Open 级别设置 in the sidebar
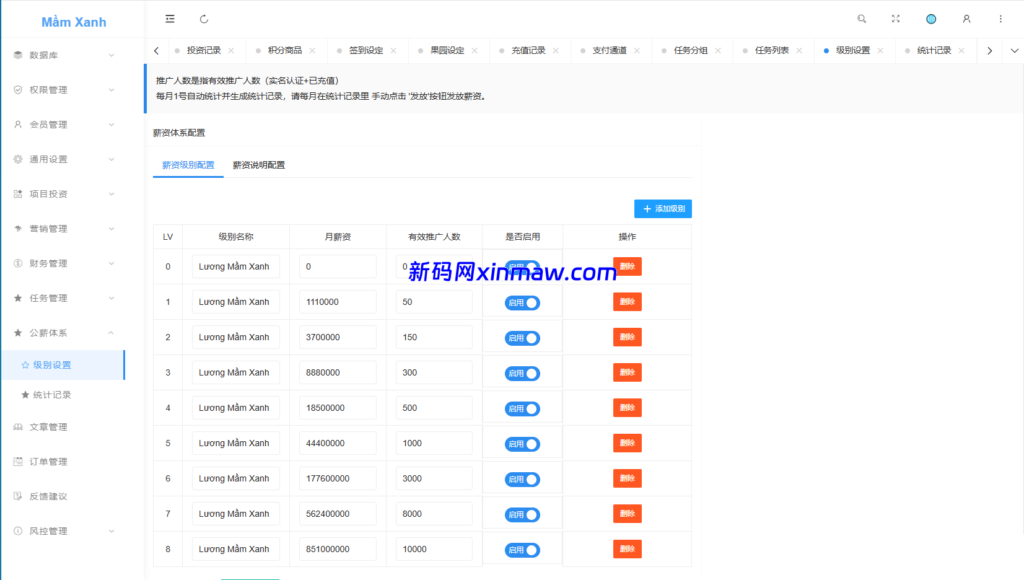Screen dimensions: 1024x580 click(x=64, y=364)
